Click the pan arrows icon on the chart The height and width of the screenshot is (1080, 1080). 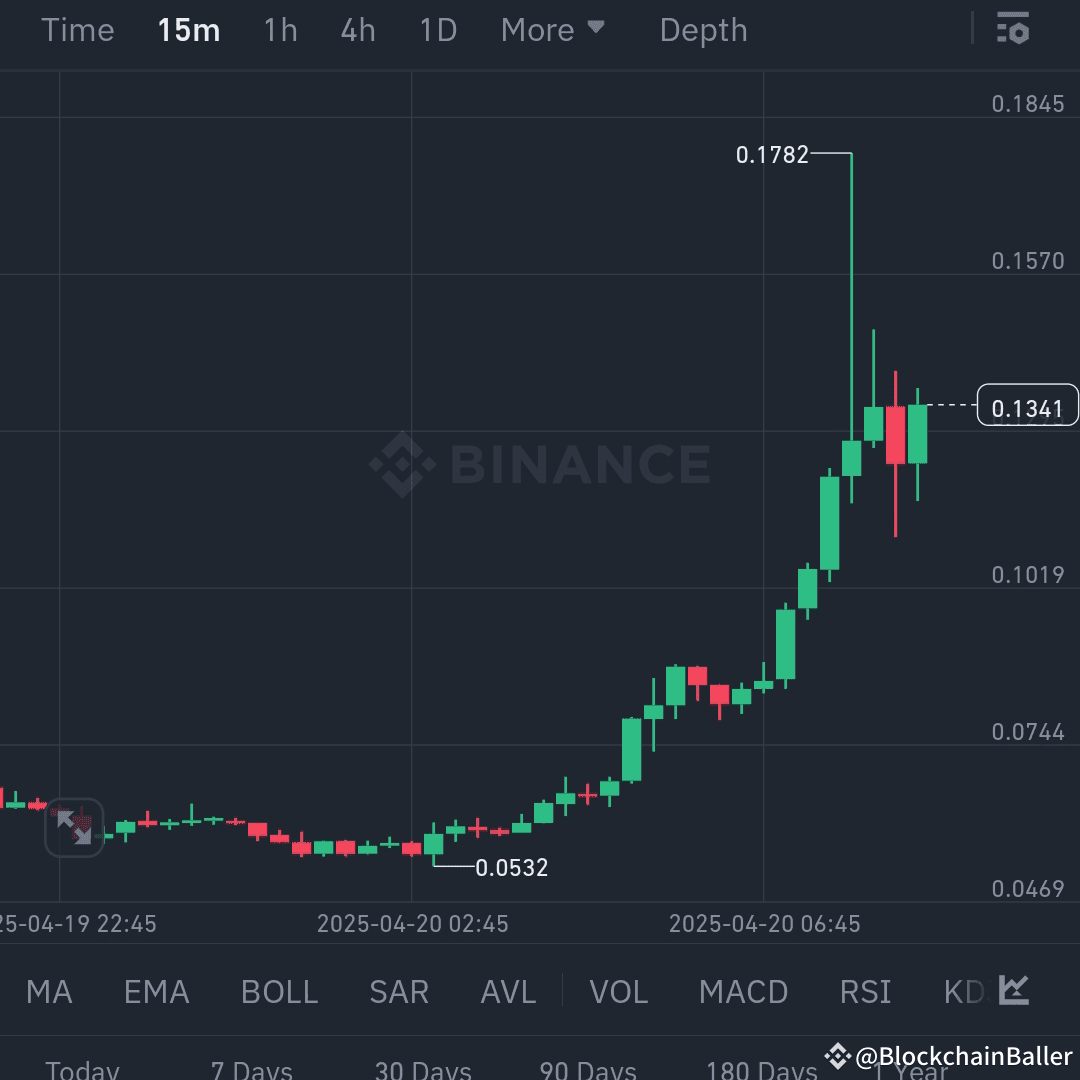pyautogui.click(x=75, y=828)
